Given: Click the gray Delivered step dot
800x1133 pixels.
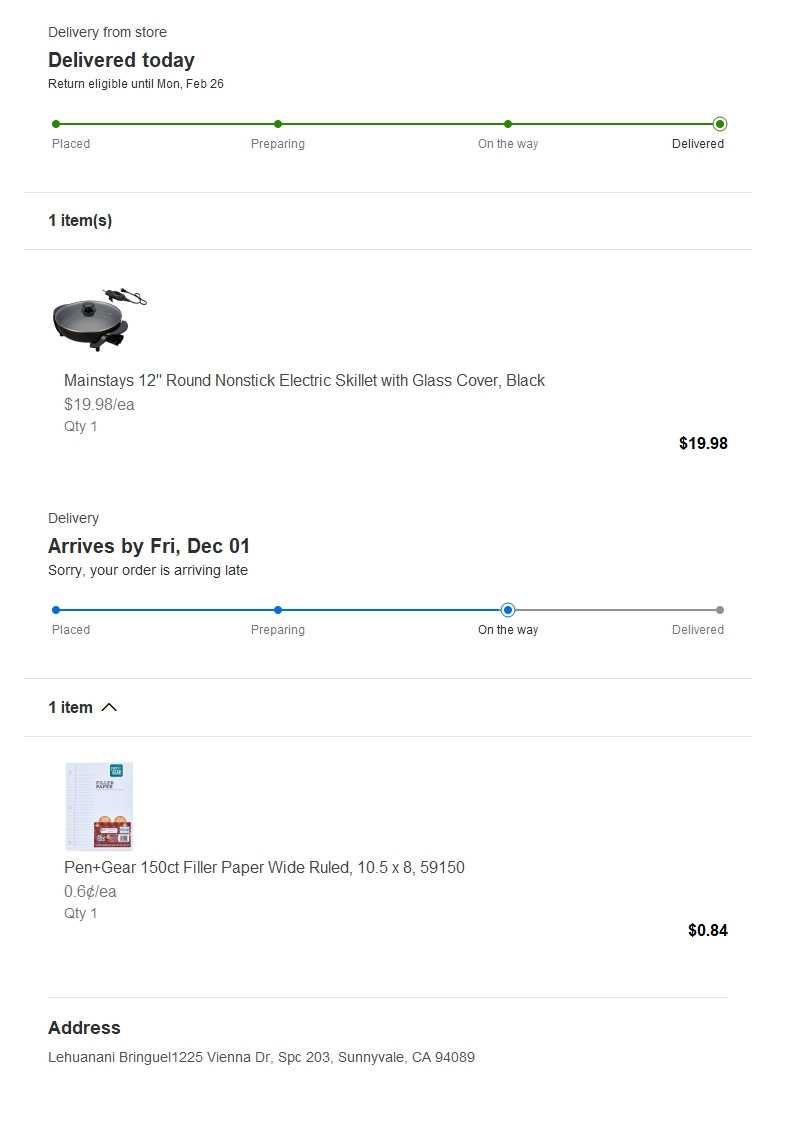Looking at the screenshot, I should pos(720,610).
